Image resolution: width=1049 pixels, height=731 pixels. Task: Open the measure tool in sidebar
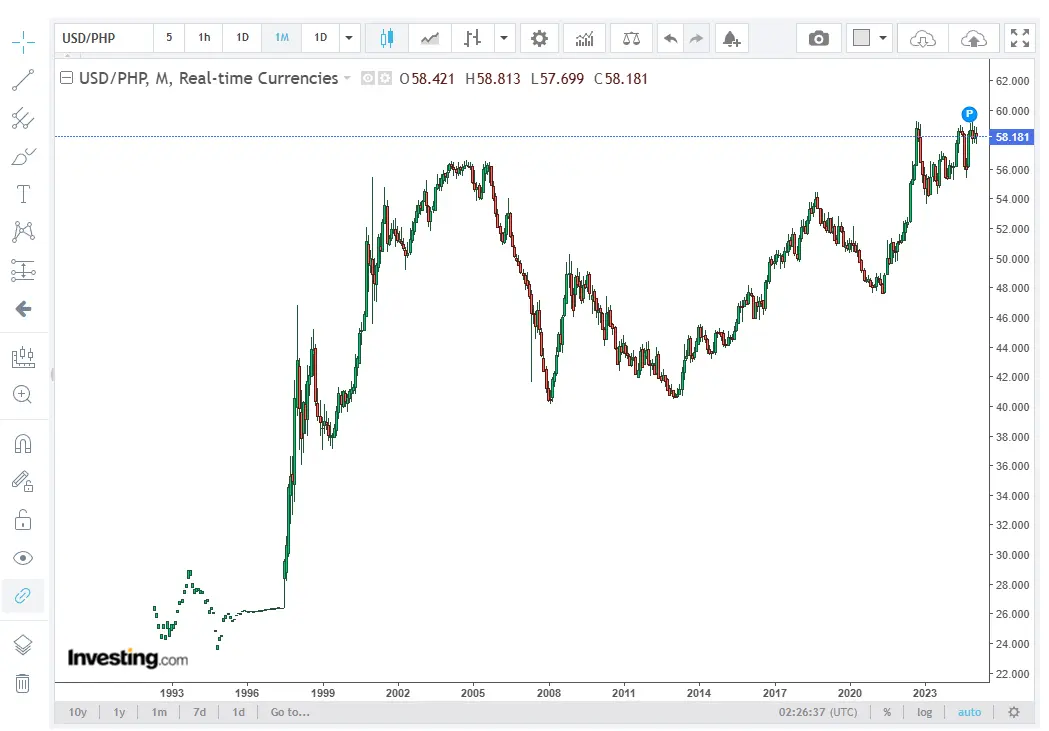point(23,356)
